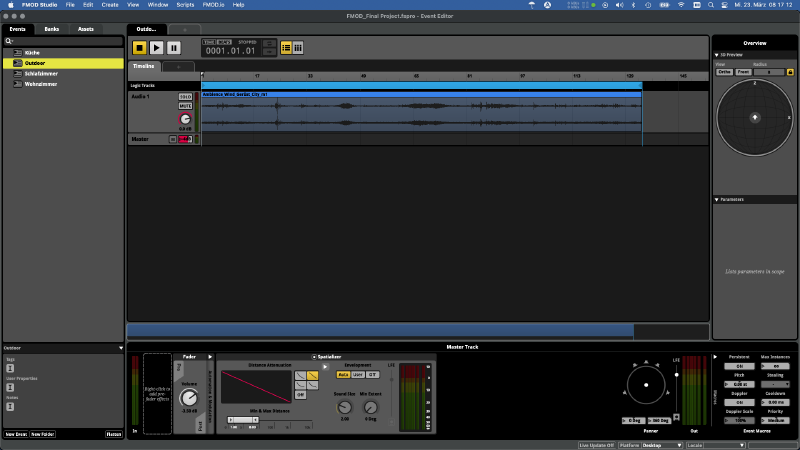
Task: Click the timeline overview scrollbar at bottom
Action: coord(380,331)
